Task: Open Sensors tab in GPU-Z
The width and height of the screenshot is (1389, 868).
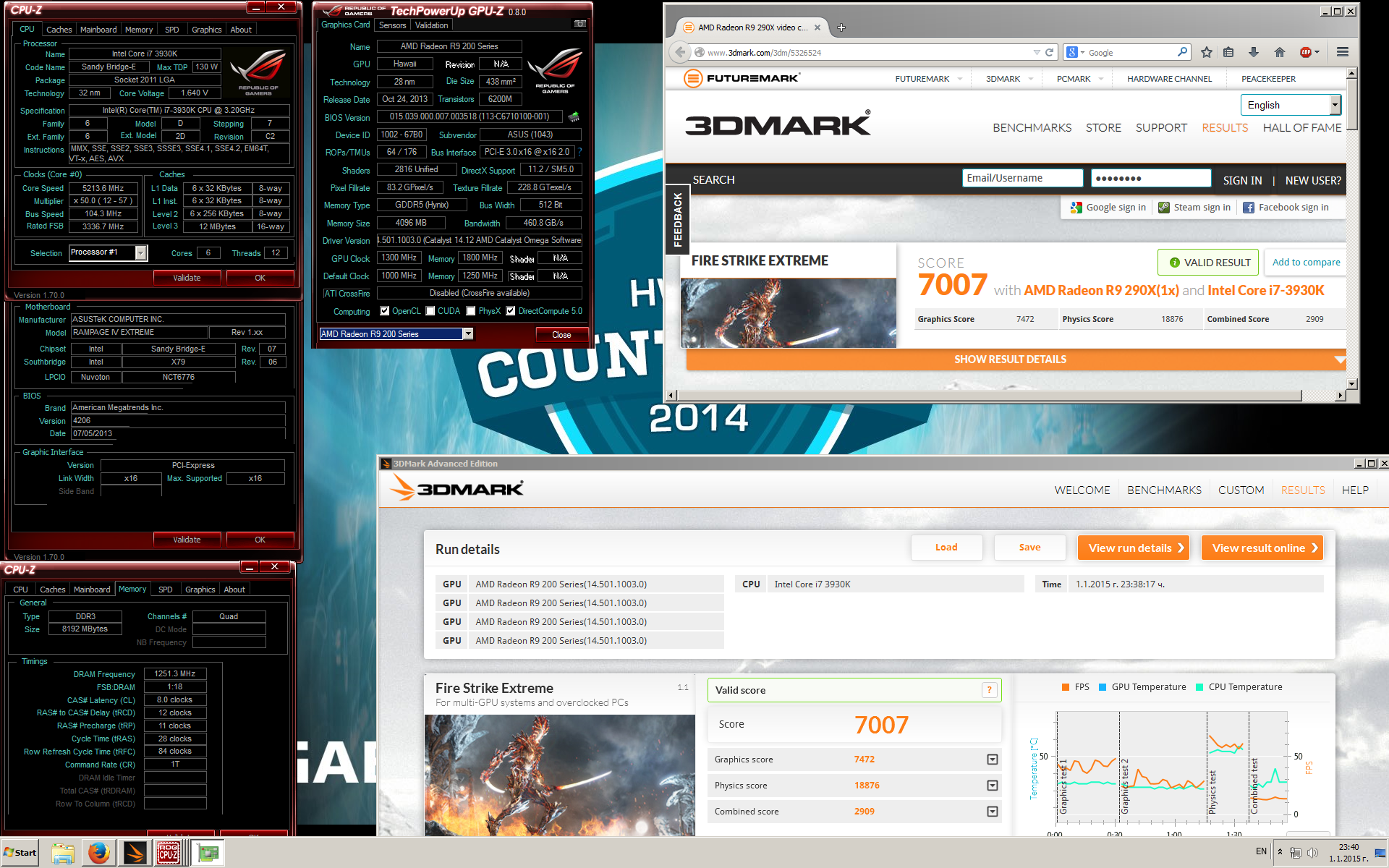Action: point(393,25)
